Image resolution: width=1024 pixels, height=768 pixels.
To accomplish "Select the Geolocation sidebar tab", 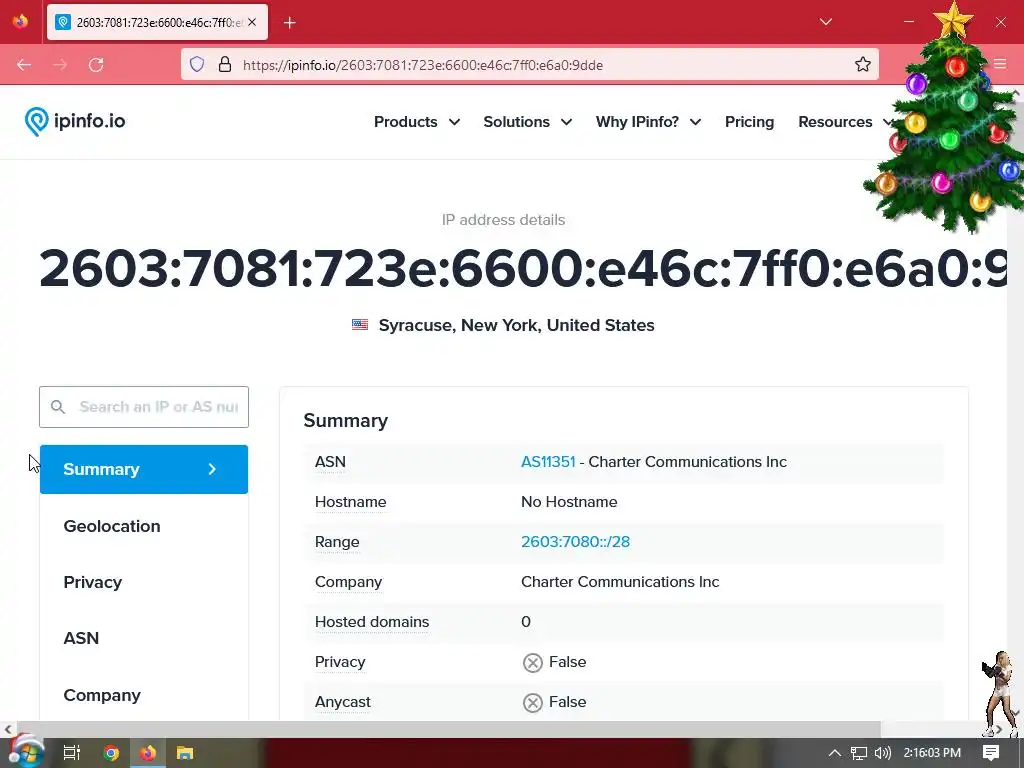I will [x=112, y=526].
